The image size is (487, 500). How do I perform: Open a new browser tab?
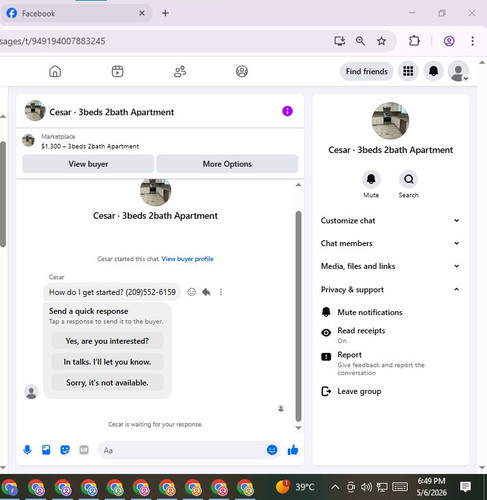pos(165,13)
